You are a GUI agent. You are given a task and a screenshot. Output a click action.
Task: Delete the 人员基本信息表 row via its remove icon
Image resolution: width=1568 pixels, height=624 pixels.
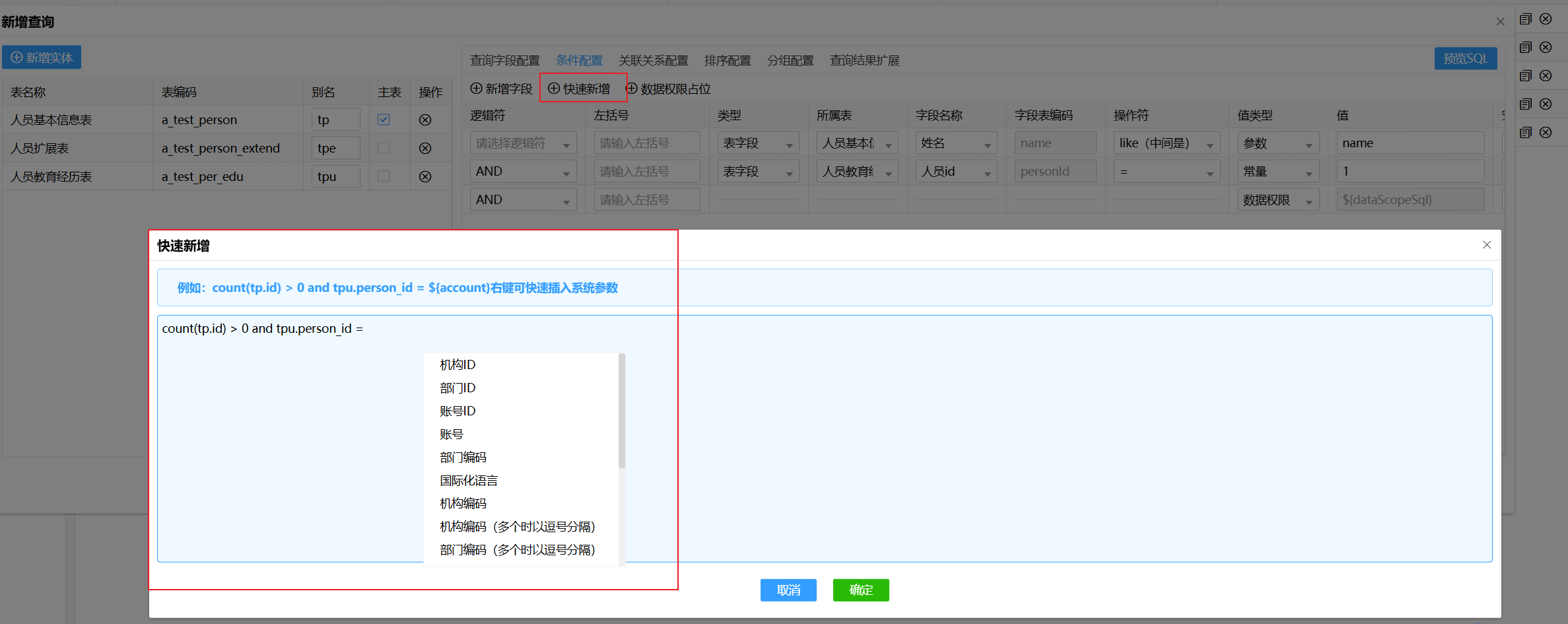tap(425, 120)
